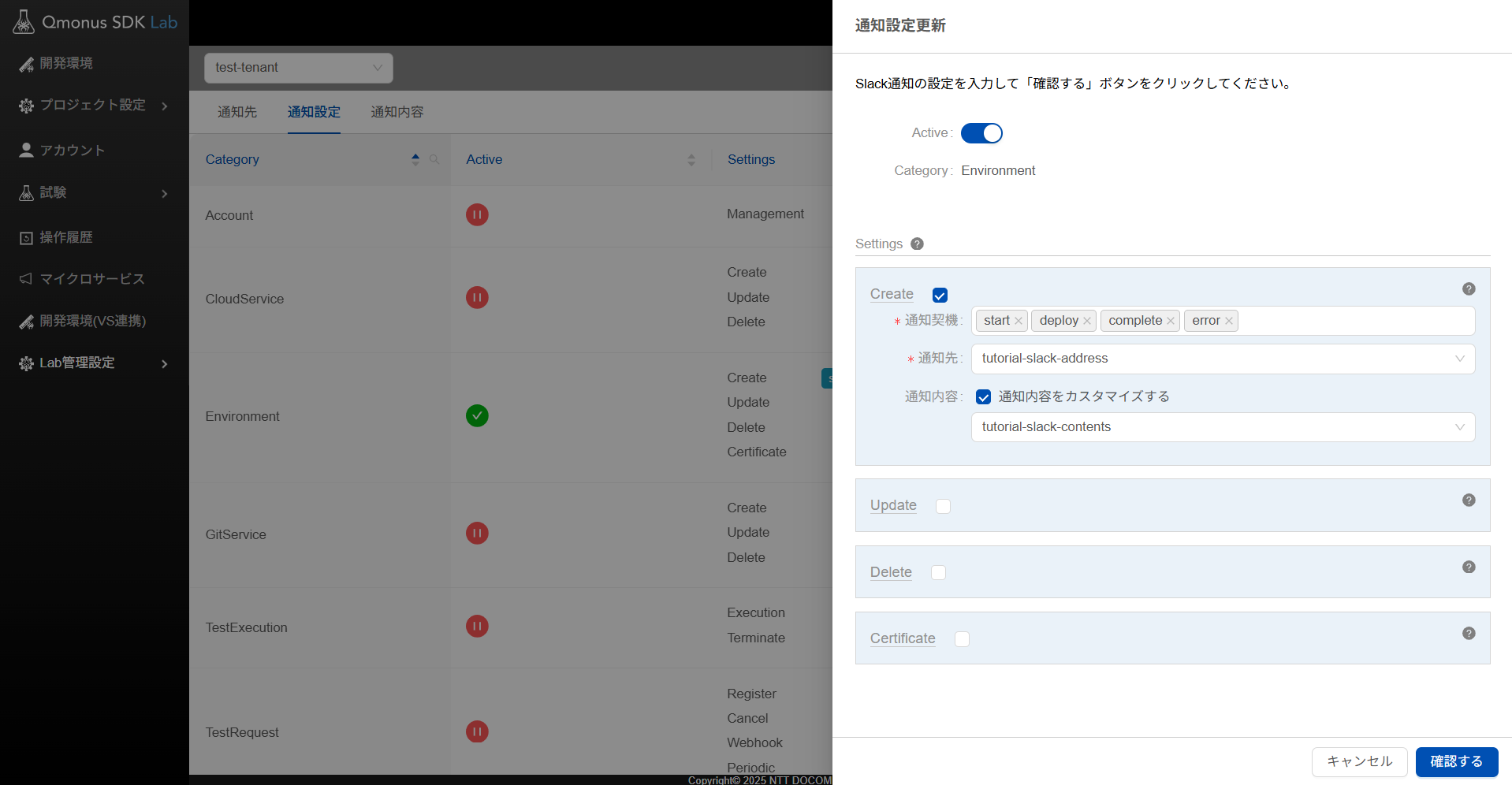The image size is (1512, 785).
Task: Click the Qmonus SDK Lab flask logo
Action: click(24, 22)
